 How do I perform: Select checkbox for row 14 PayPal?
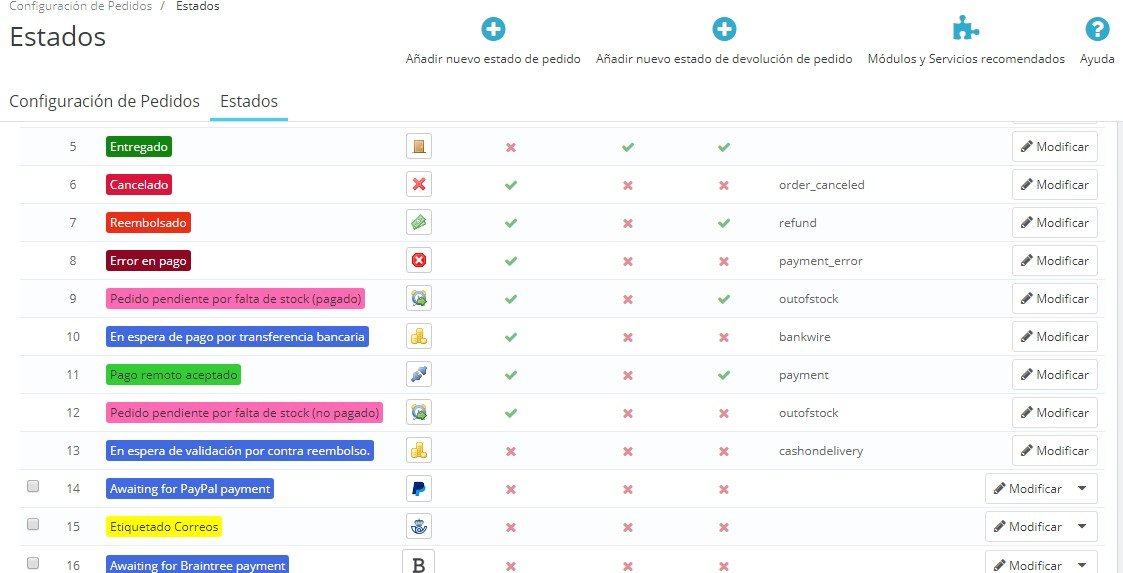click(x=33, y=486)
